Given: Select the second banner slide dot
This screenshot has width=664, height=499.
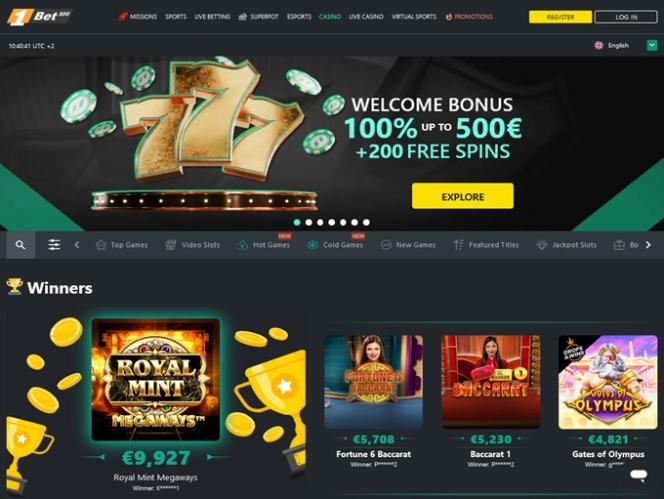Looking at the screenshot, I should (x=309, y=222).
